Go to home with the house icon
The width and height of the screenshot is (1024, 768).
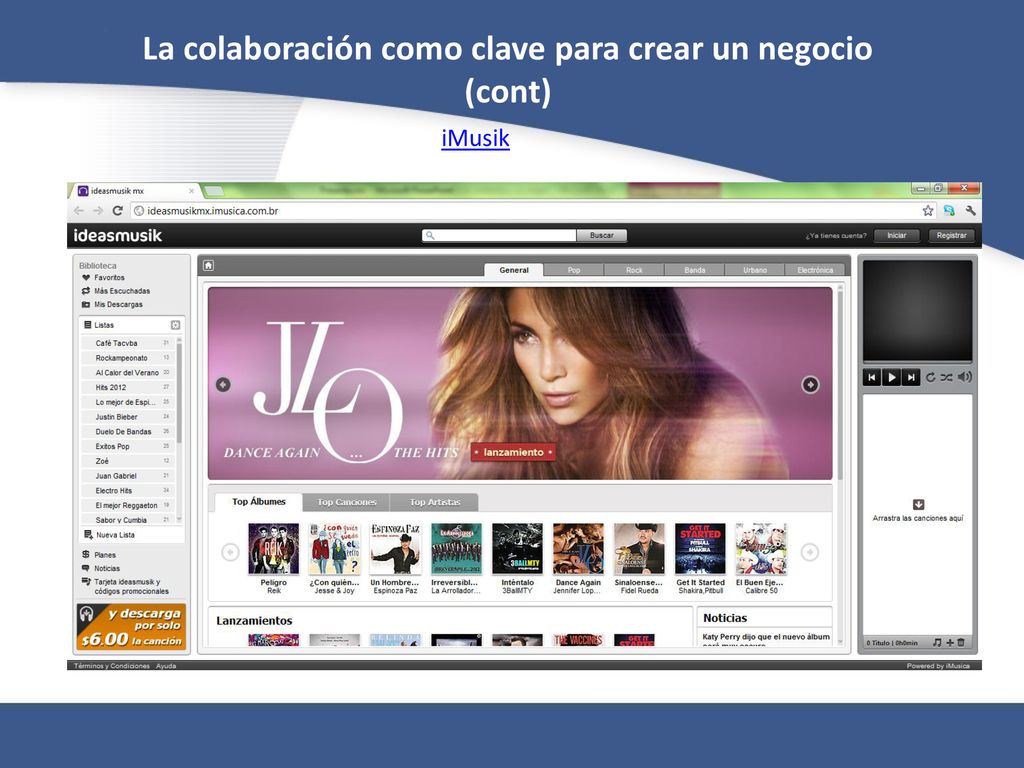click(208, 265)
